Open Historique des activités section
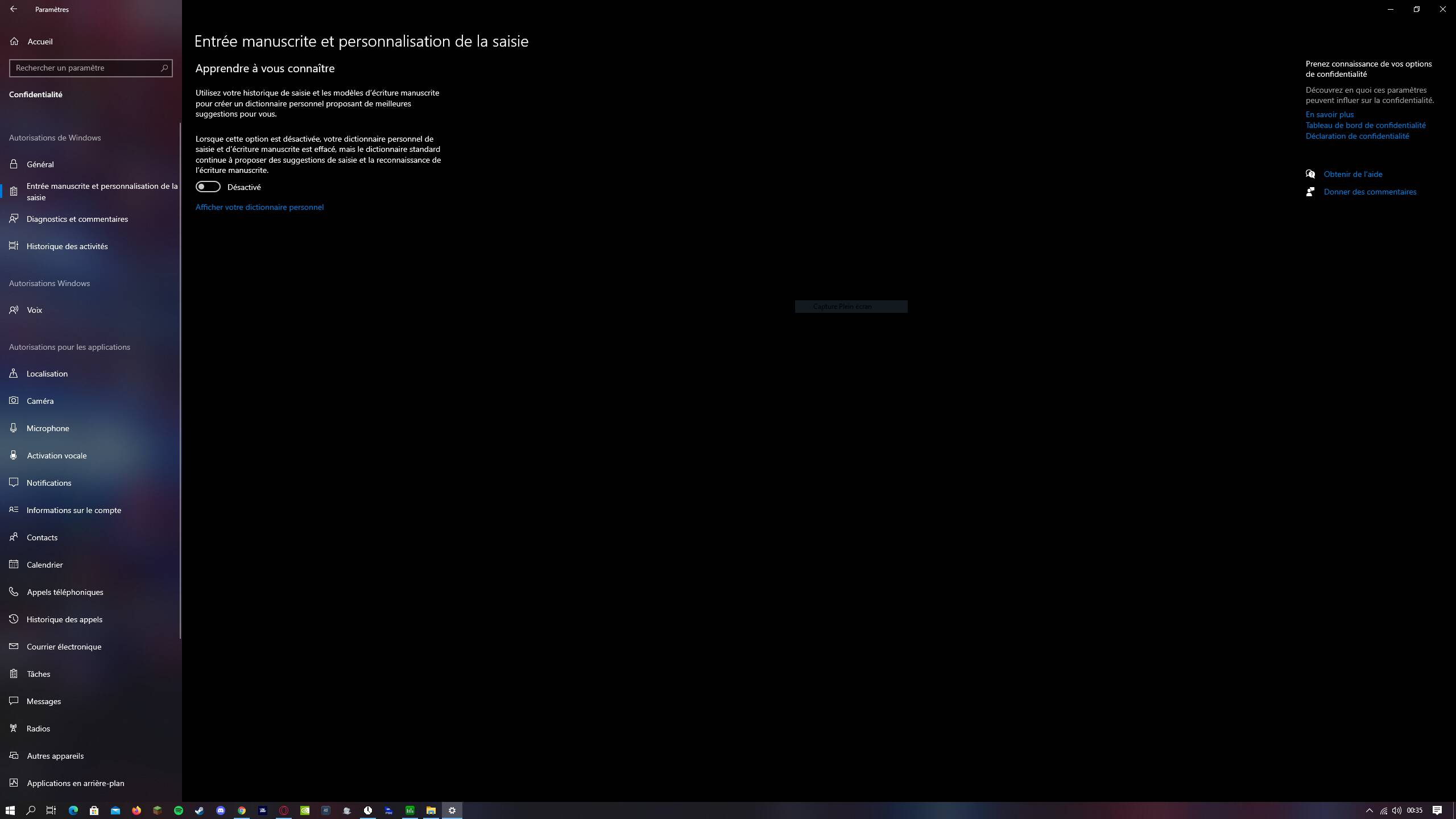This screenshot has width=1456, height=819. point(67,246)
